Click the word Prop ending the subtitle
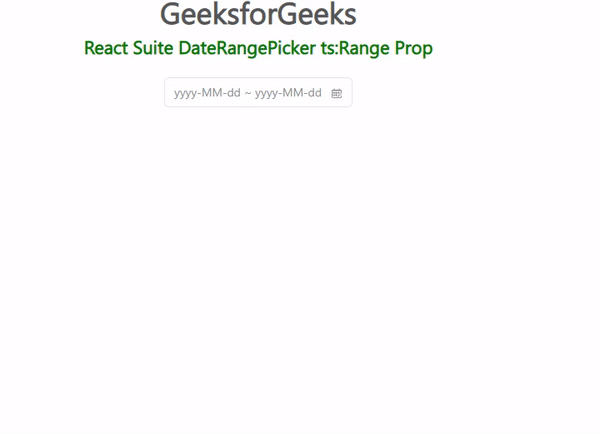Viewport: 600px width, 434px height. pyautogui.click(x=414, y=49)
